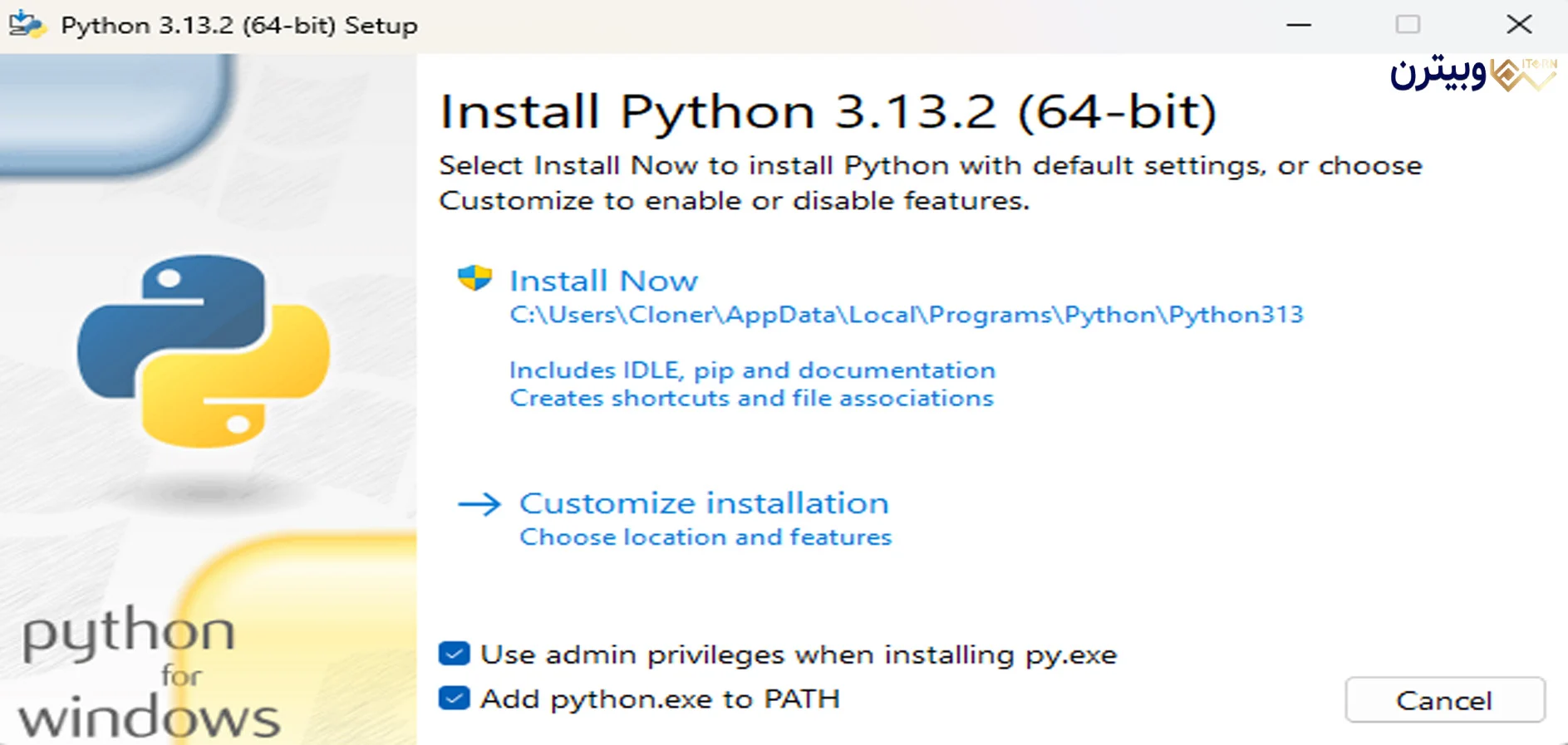Click the Python setup icon in title bar
The width and height of the screenshot is (1568, 745).
click(x=27, y=25)
